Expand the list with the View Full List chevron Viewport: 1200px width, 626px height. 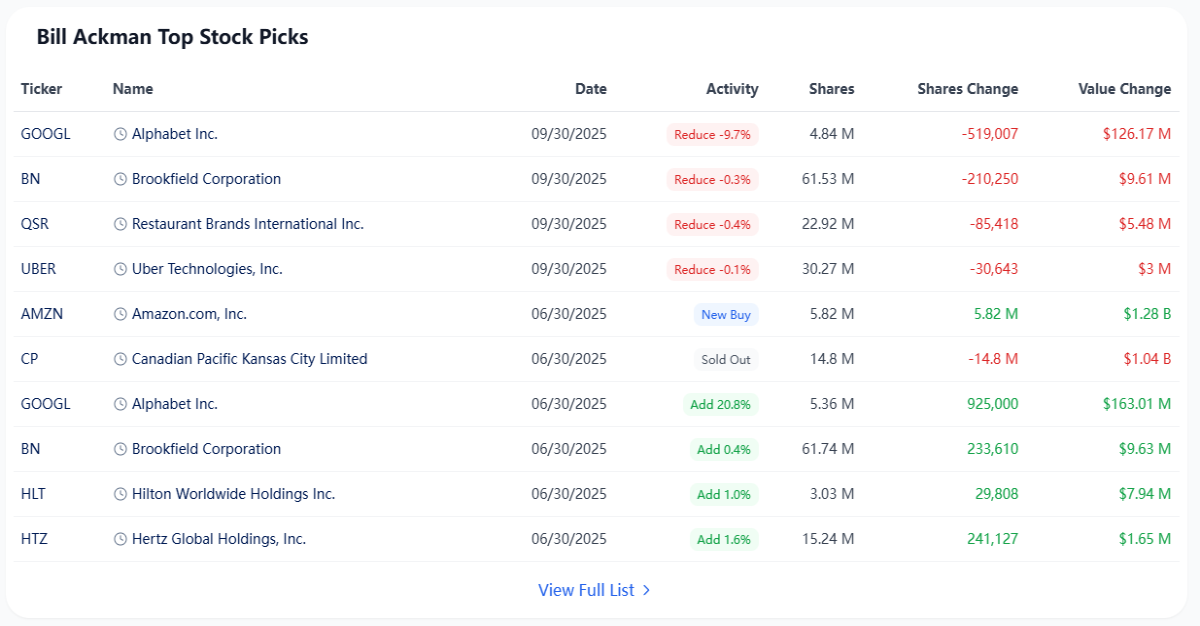click(646, 590)
